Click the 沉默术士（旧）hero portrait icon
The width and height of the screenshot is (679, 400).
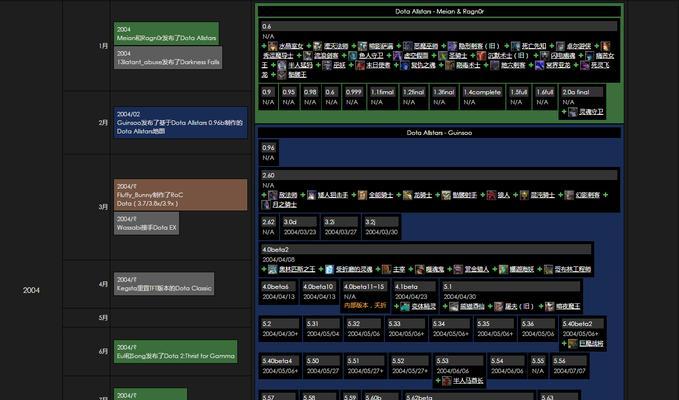[x=481, y=55]
